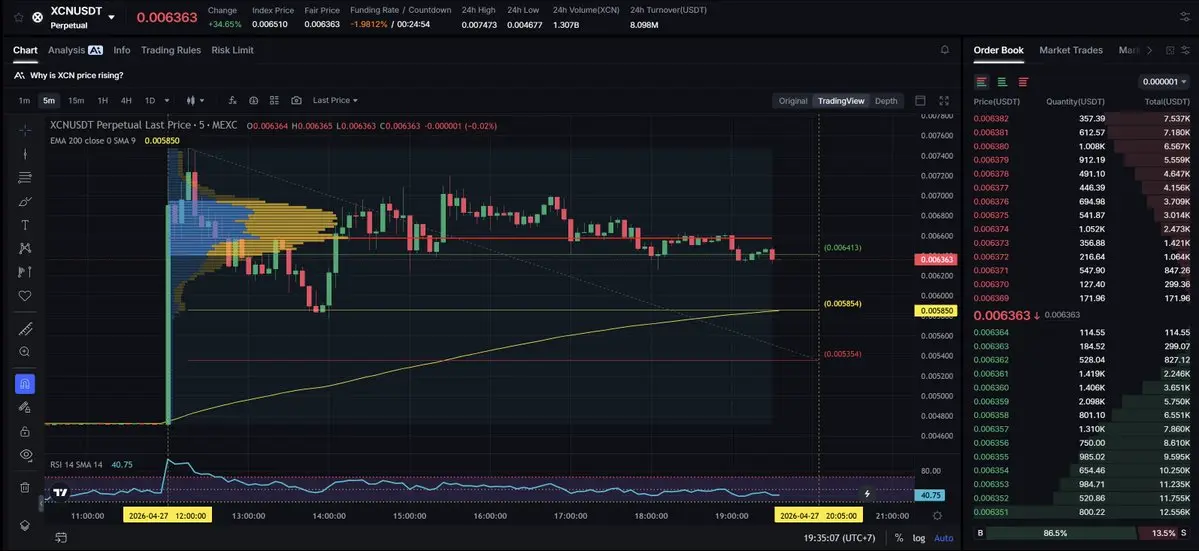Screen dimensions: 1199x551
Task: Show only sell orders in order book
Action: coord(1023,82)
